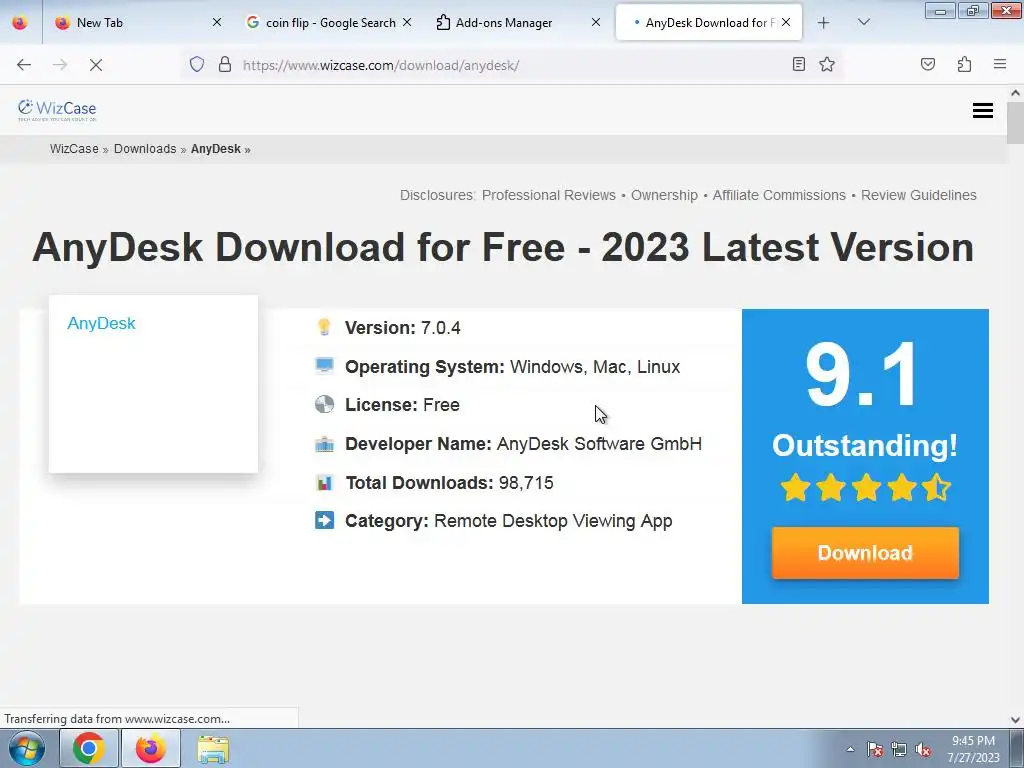This screenshot has width=1024, height=768.
Task: Click Firefox taskbar icon
Action: pos(151,748)
